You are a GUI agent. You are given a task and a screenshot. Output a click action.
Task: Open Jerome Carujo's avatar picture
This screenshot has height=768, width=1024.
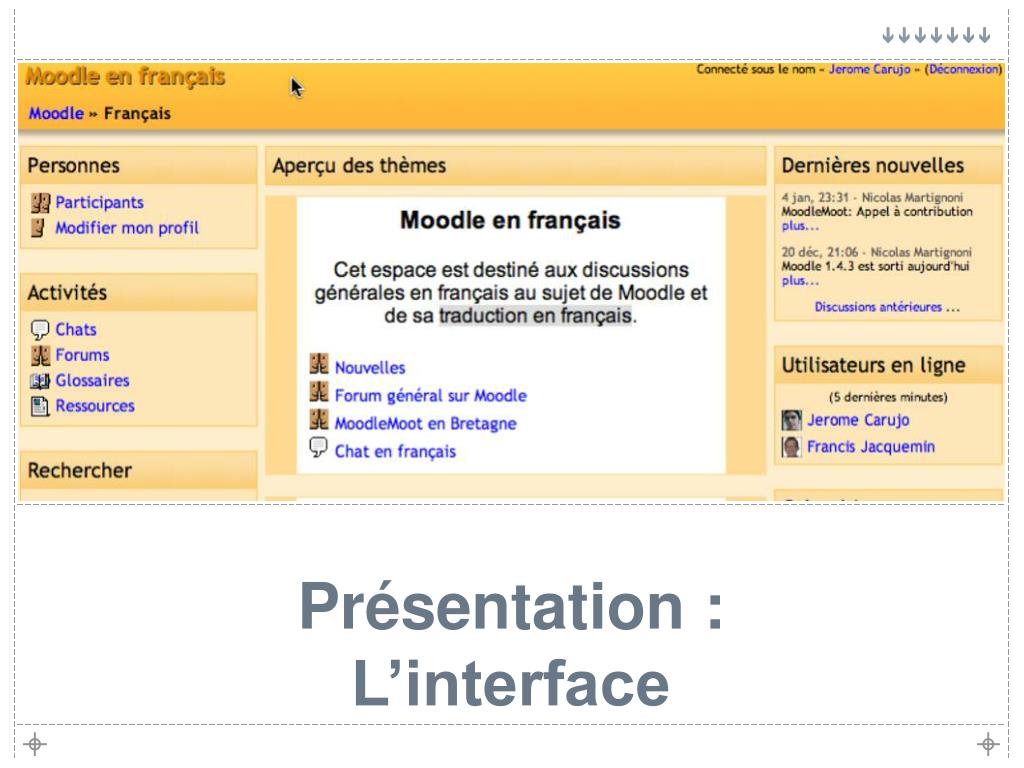click(792, 420)
